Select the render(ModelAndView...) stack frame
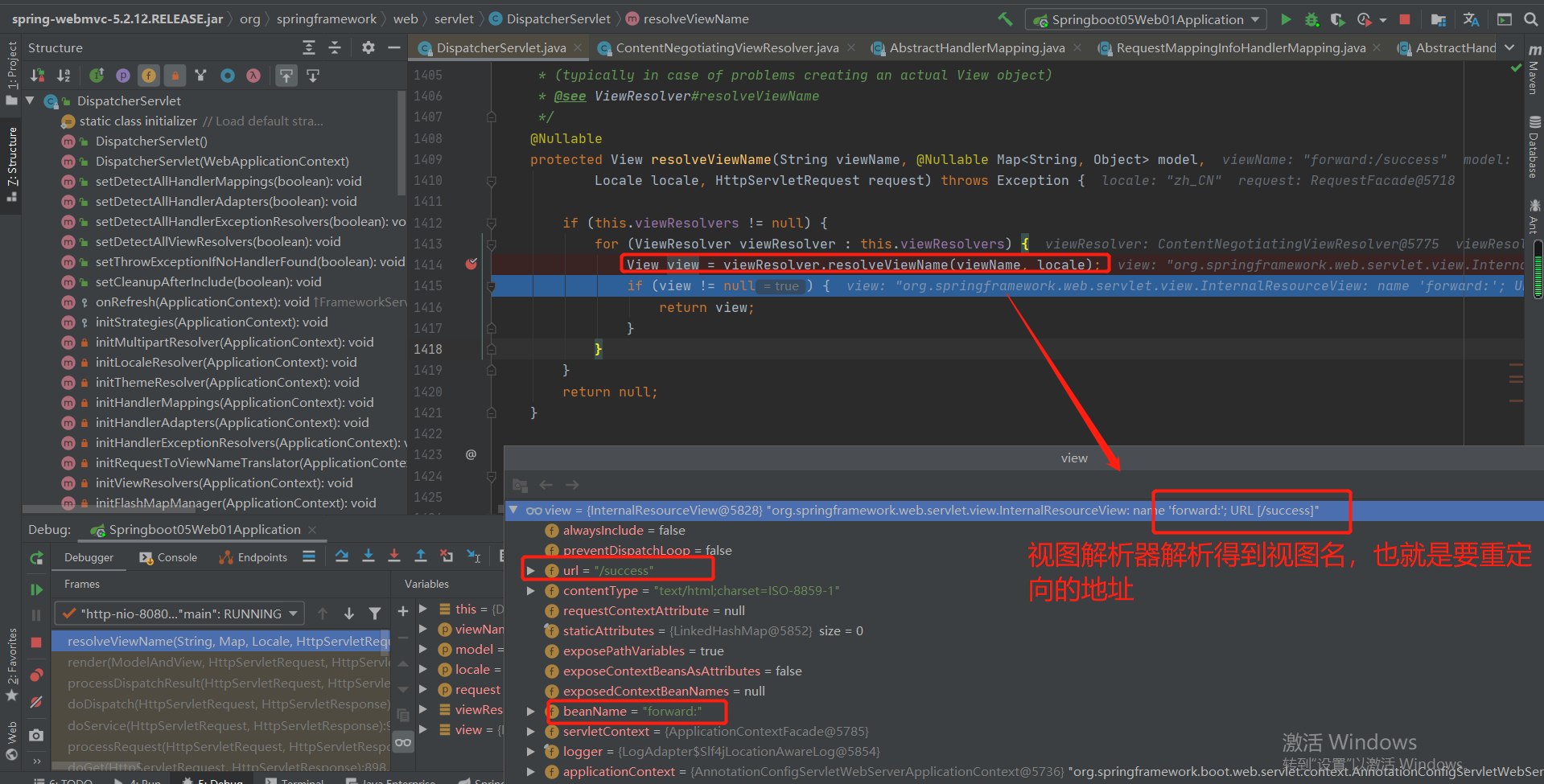1544x784 pixels. (x=221, y=662)
